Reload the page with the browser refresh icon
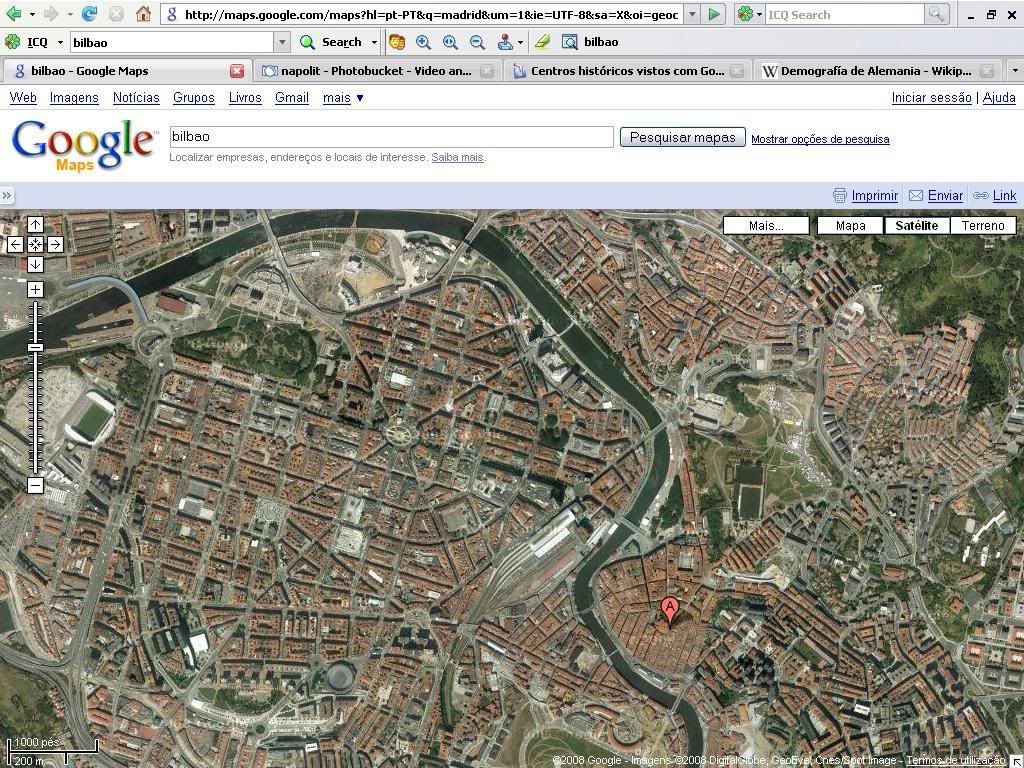 click(90, 14)
